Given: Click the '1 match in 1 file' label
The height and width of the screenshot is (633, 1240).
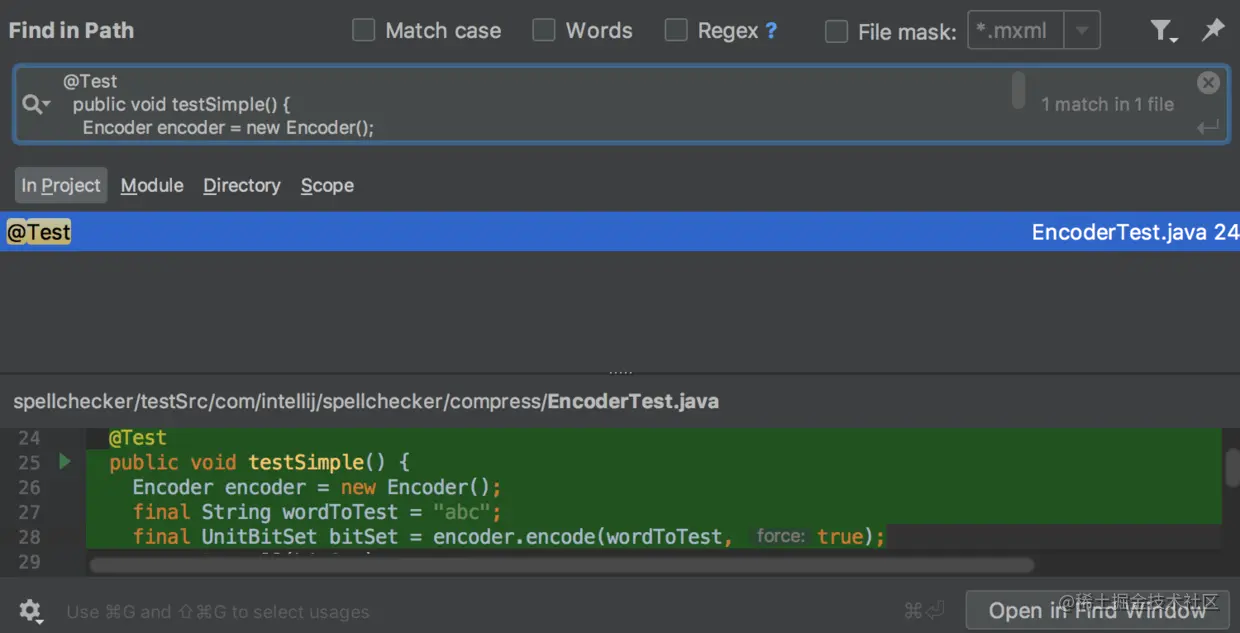Looking at the screenshot, I should pos(1107,104).
